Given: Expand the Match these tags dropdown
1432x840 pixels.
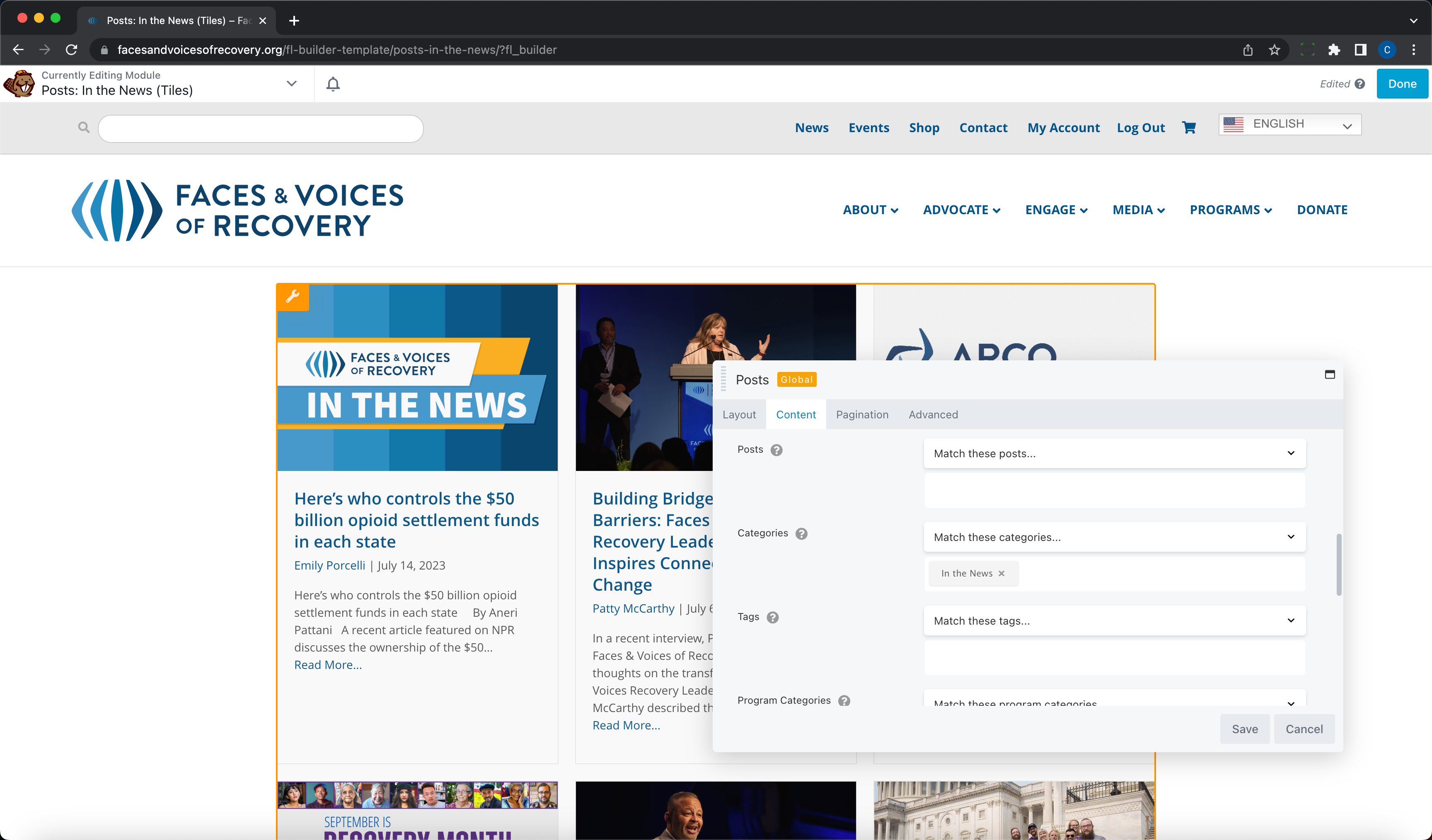Looking at the screenshot, I should tap(1114, 621).
